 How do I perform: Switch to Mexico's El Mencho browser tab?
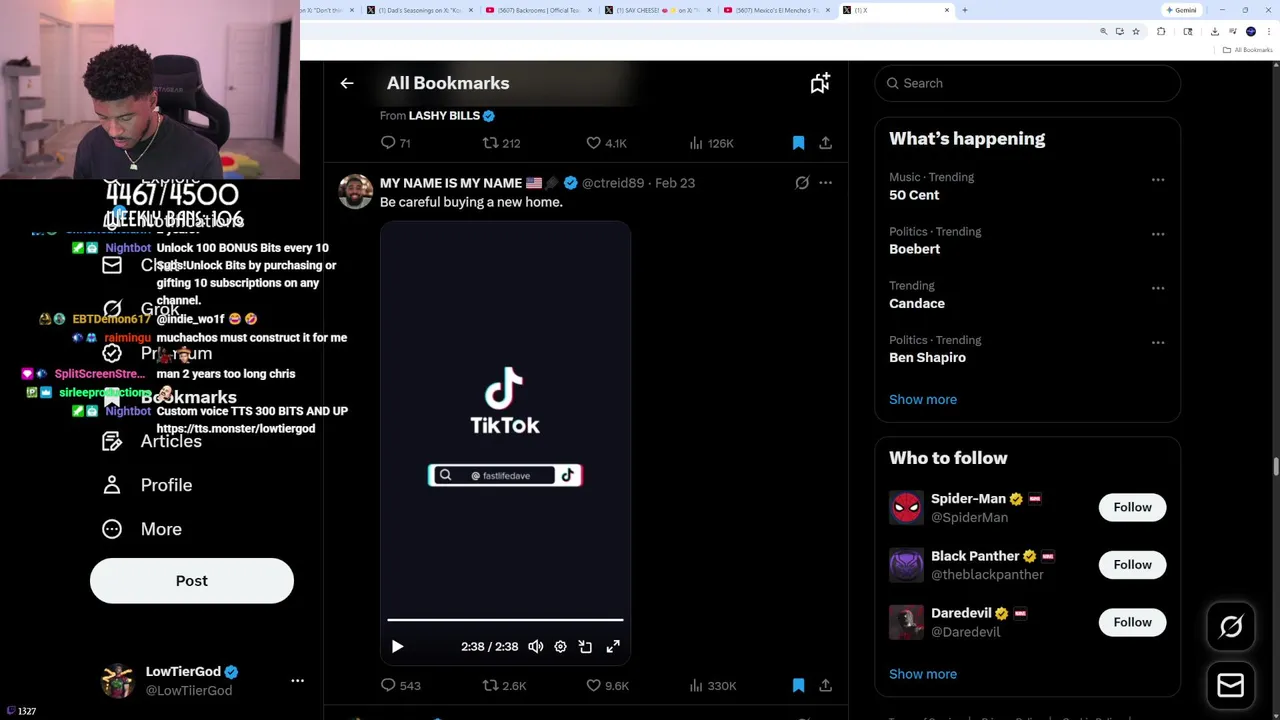pos(777,10)
